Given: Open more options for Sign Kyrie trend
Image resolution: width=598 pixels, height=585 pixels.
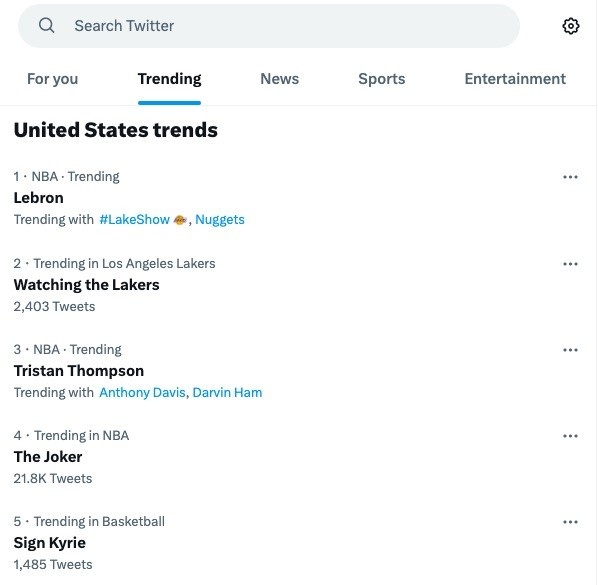Looking at the screenshot, I should pyautogui.click(x=570, y=522).
